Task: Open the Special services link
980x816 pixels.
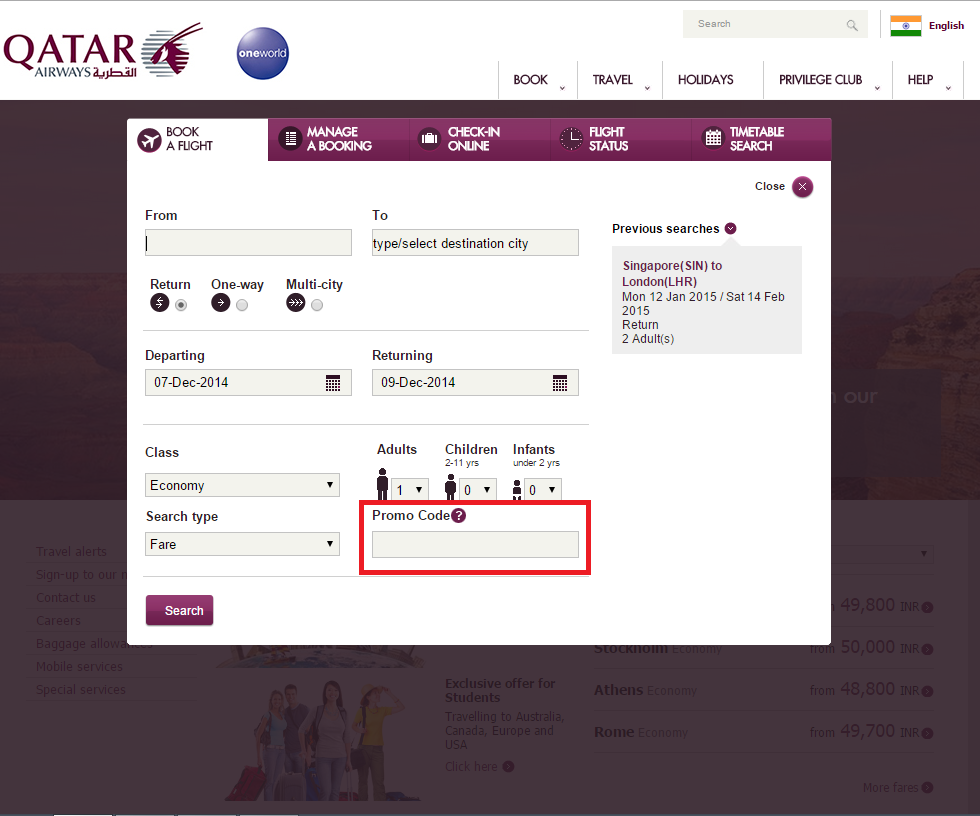Action: tap(81, 690)
